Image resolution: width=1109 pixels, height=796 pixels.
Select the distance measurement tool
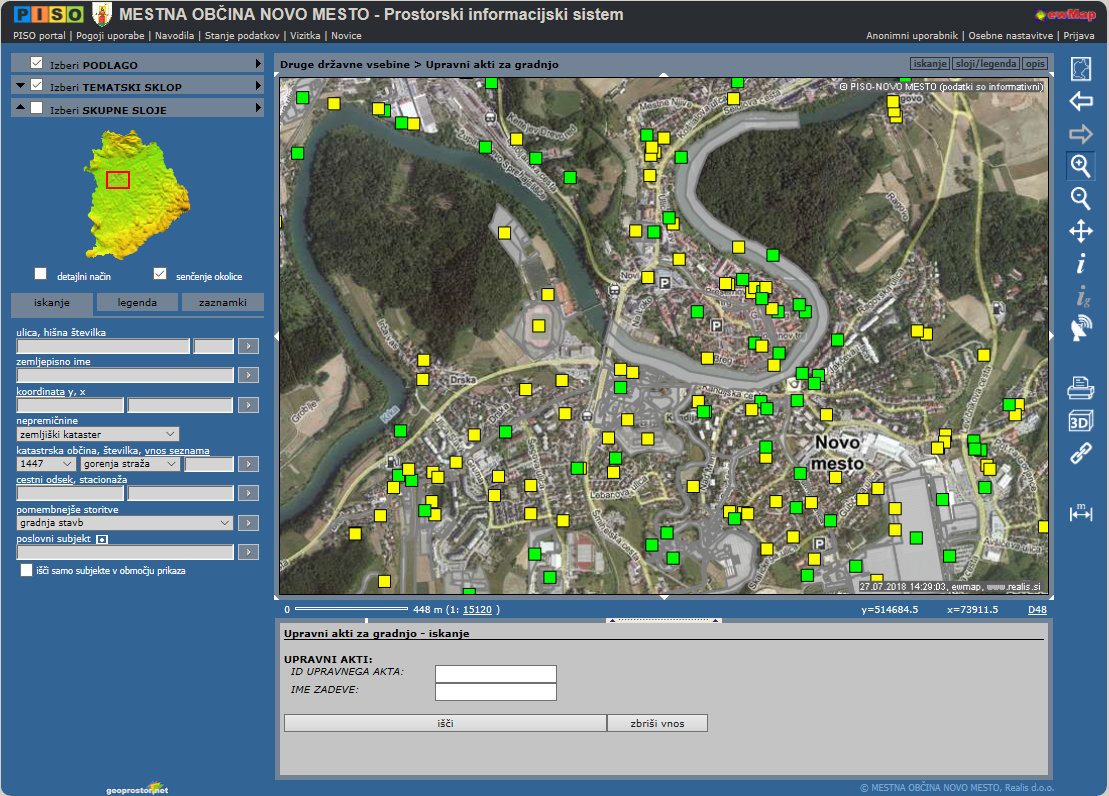[1080, 512]
